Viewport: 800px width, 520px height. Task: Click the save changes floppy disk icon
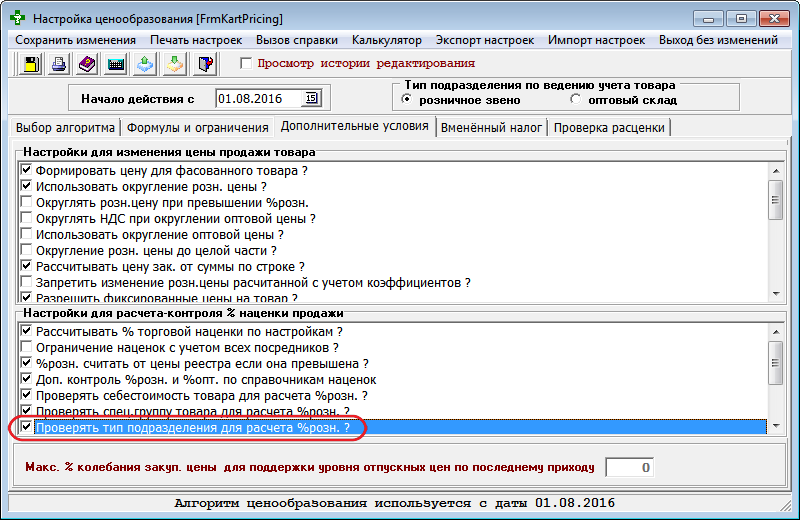click(30, 65)
